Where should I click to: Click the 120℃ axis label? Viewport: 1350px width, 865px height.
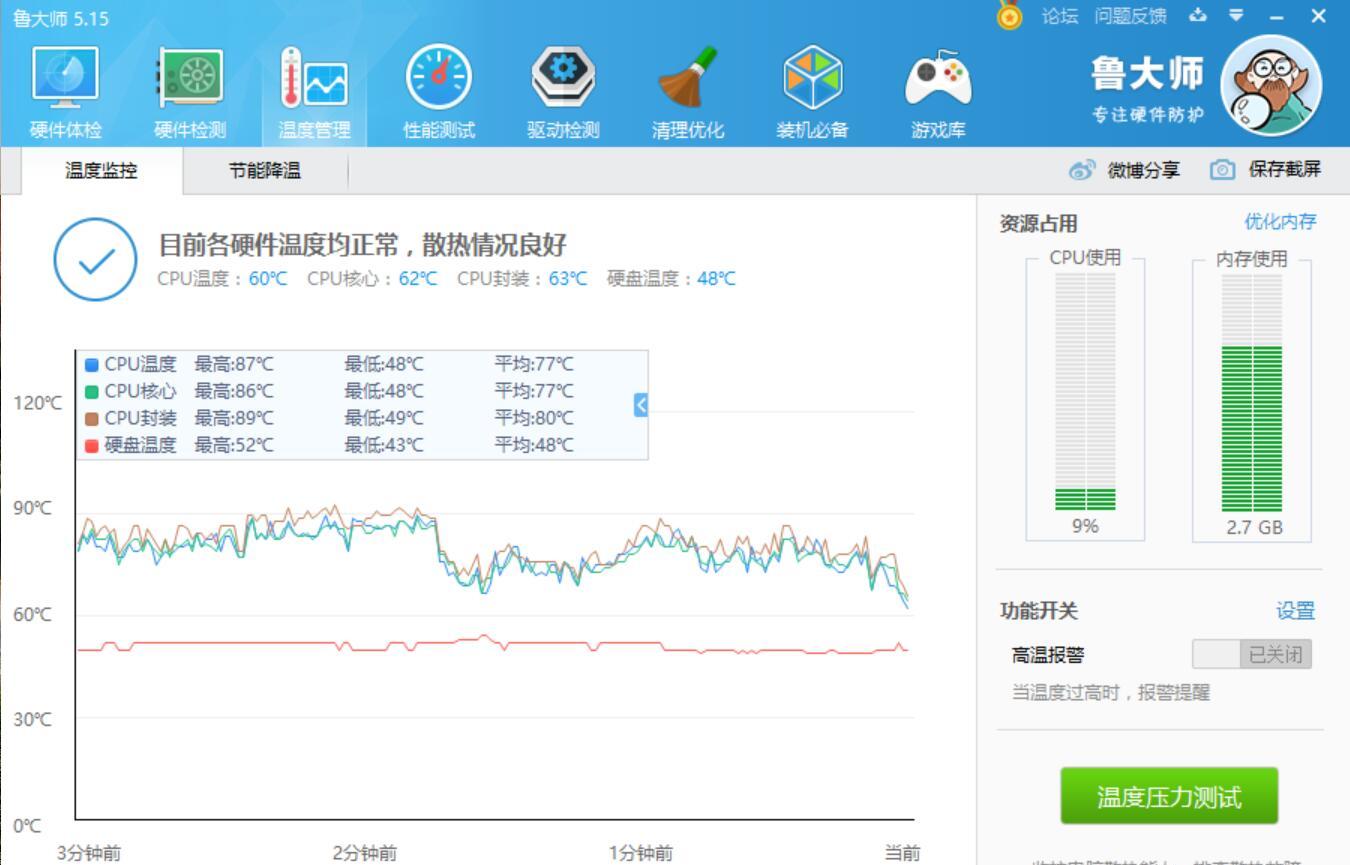(x=37, y=403)
